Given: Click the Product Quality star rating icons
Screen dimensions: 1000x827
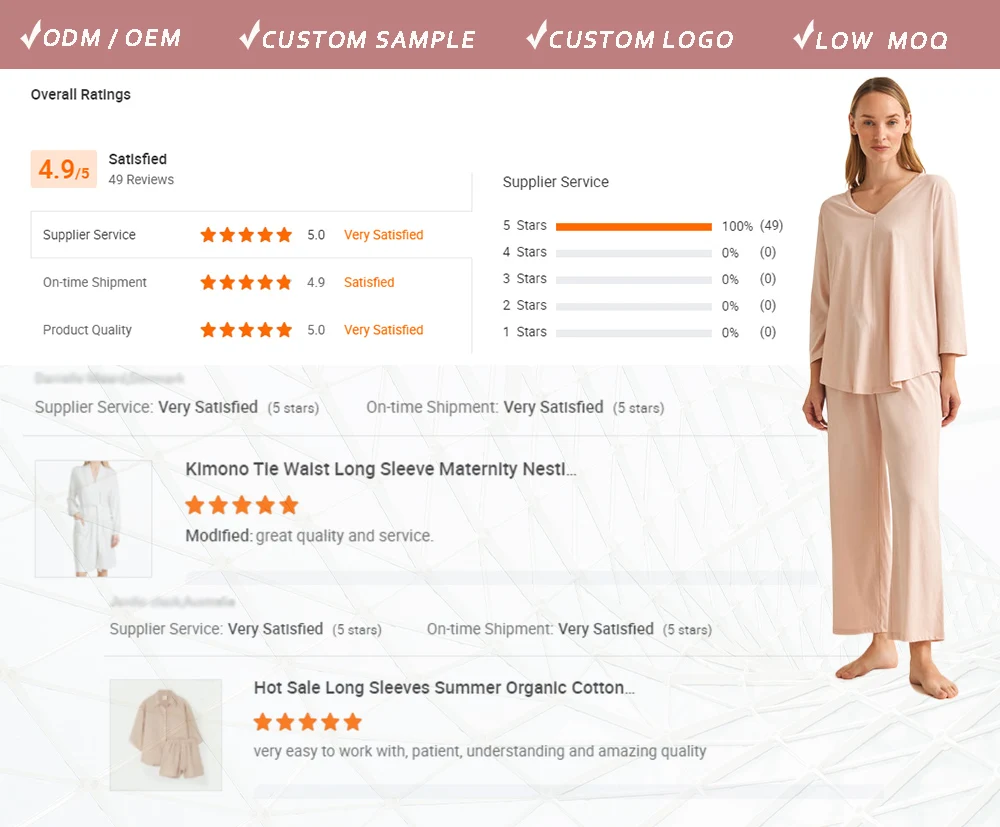Looking at the screenshot, I should (x=246, y=330).
